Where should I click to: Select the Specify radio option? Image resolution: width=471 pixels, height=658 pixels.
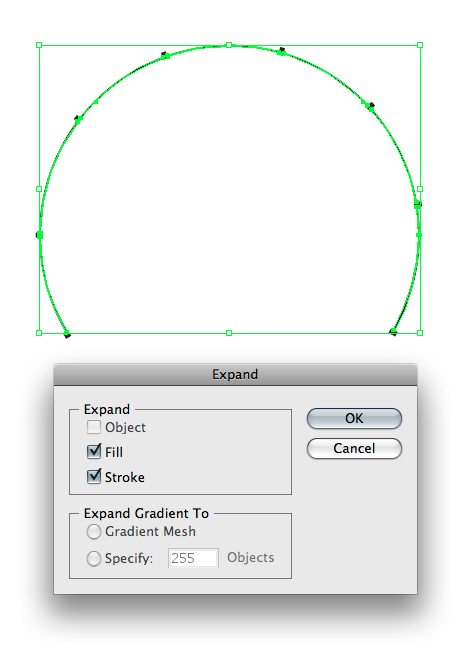point(94,559)
